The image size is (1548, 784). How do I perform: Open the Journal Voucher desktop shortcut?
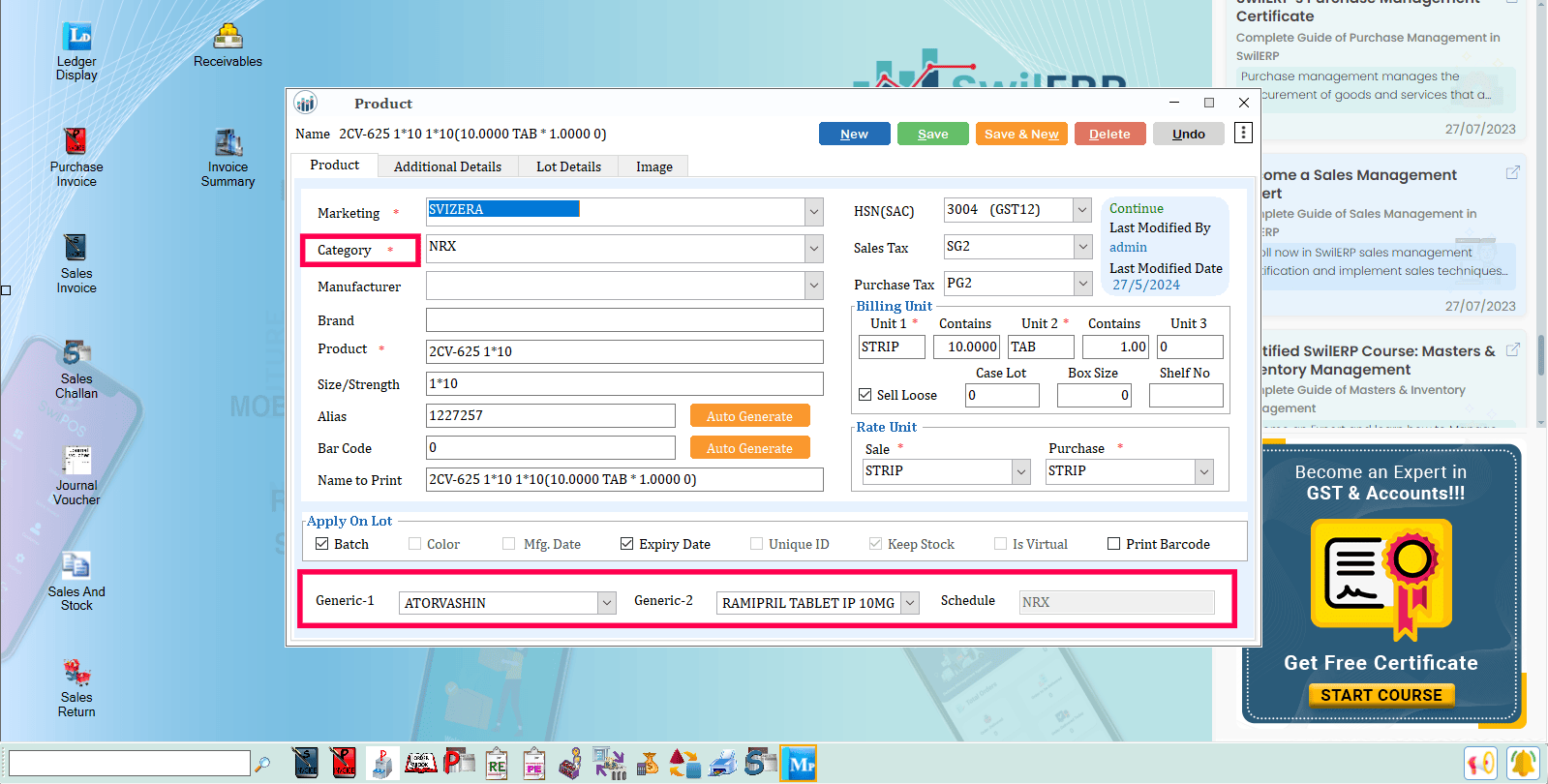76,475
